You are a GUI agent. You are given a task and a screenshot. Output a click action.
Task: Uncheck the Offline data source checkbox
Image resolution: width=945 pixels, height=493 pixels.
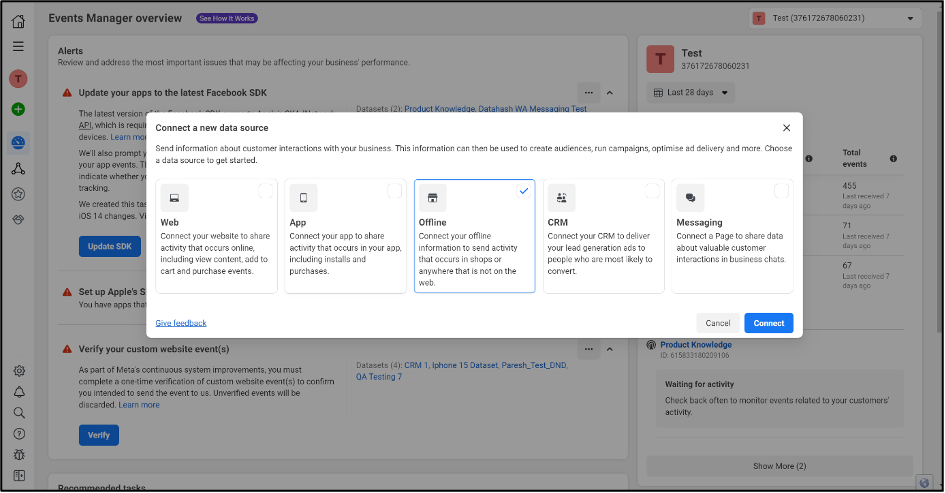pyautogui.click(x=524, y=191)
